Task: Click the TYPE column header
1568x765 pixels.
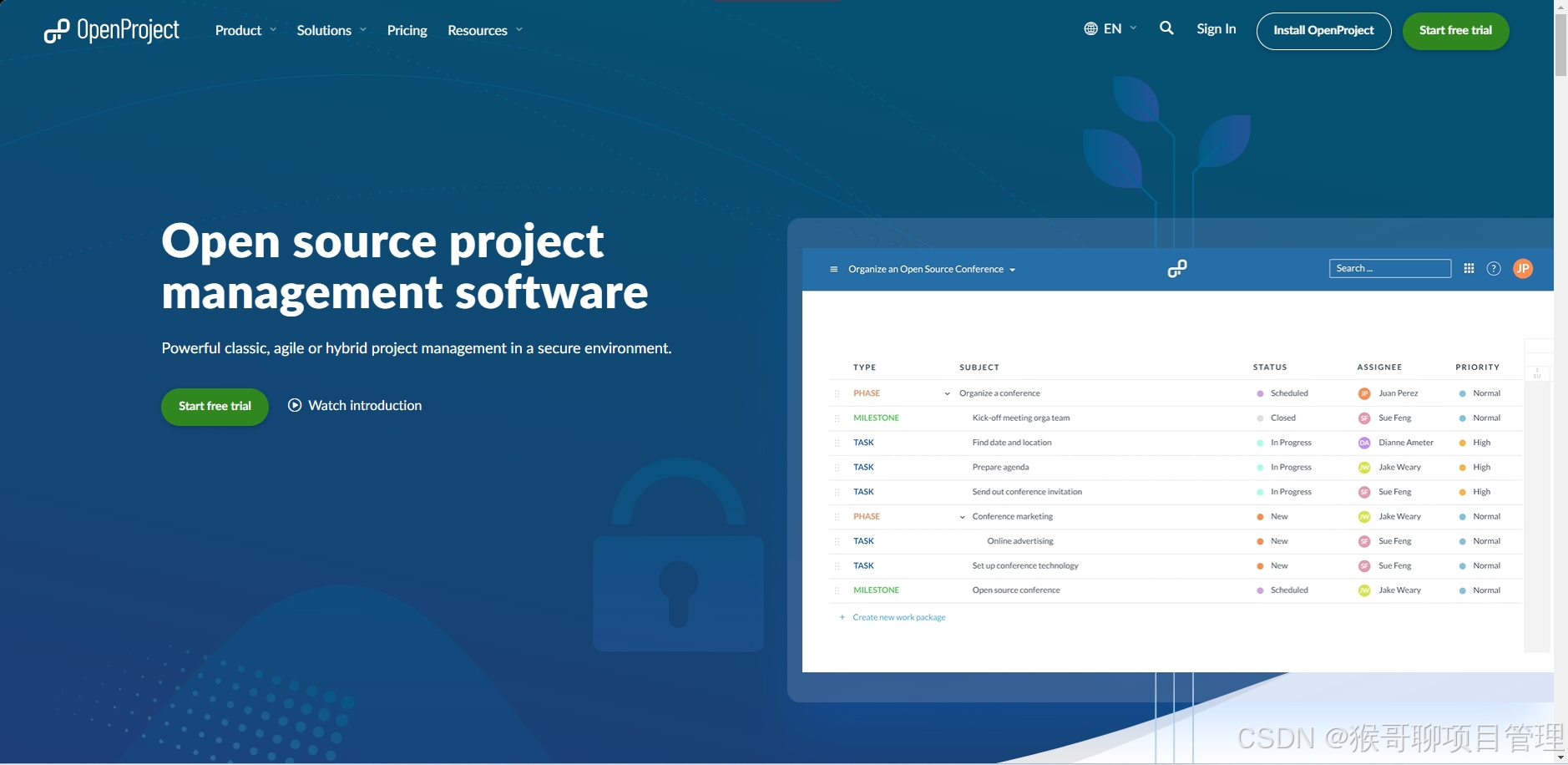Action: point(864,367)
